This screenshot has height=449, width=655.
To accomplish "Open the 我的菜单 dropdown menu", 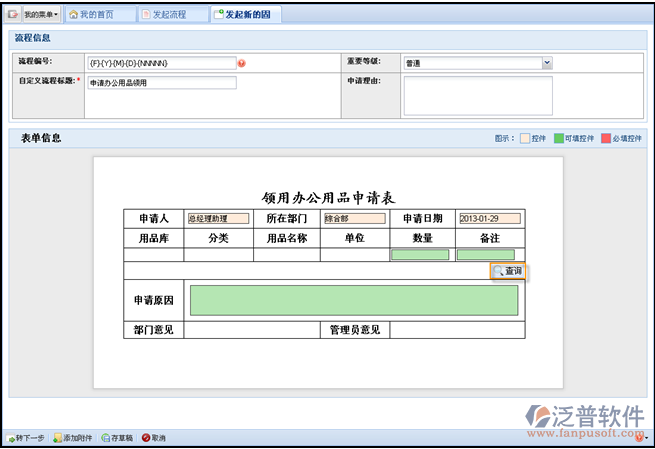I will click(41, 15).
